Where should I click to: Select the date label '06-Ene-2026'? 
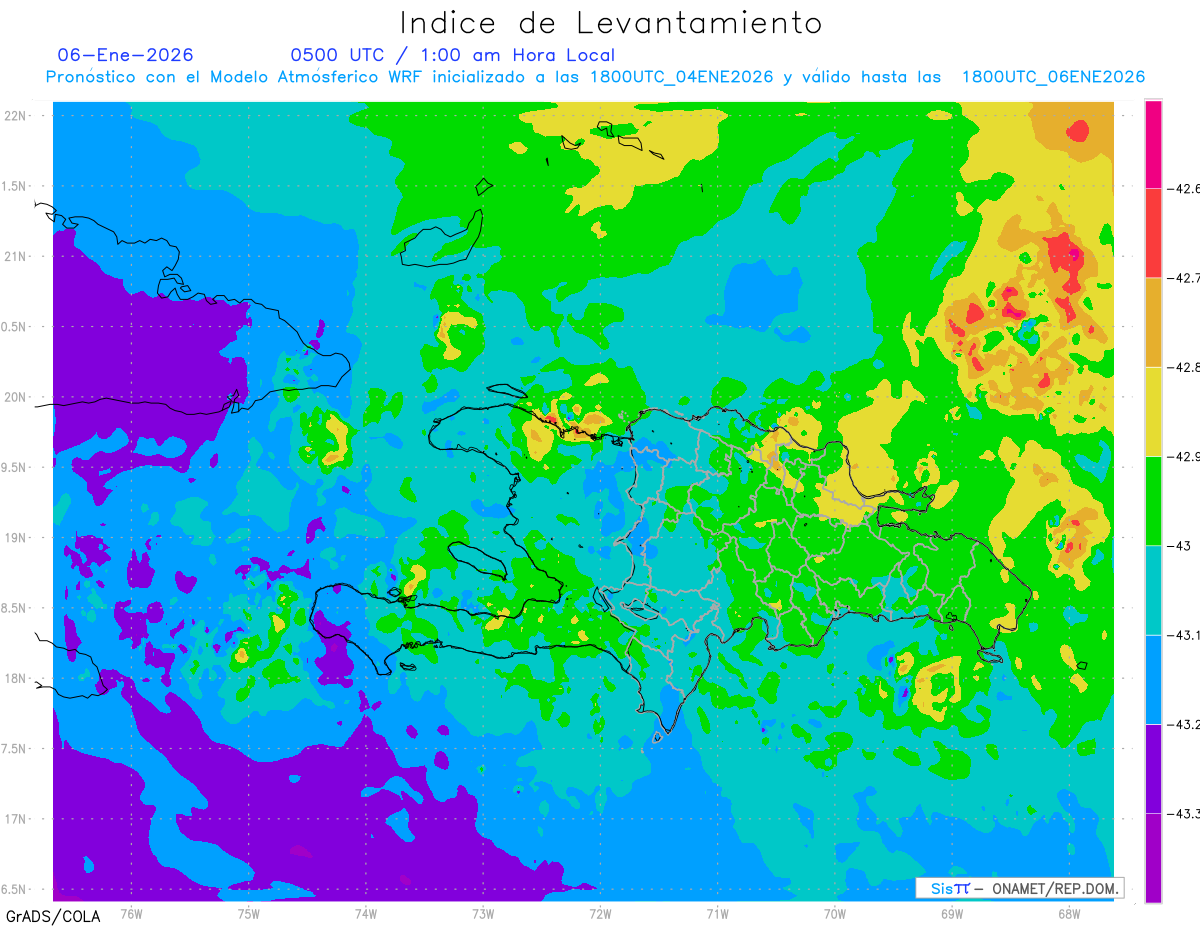[x=126, y=55]
